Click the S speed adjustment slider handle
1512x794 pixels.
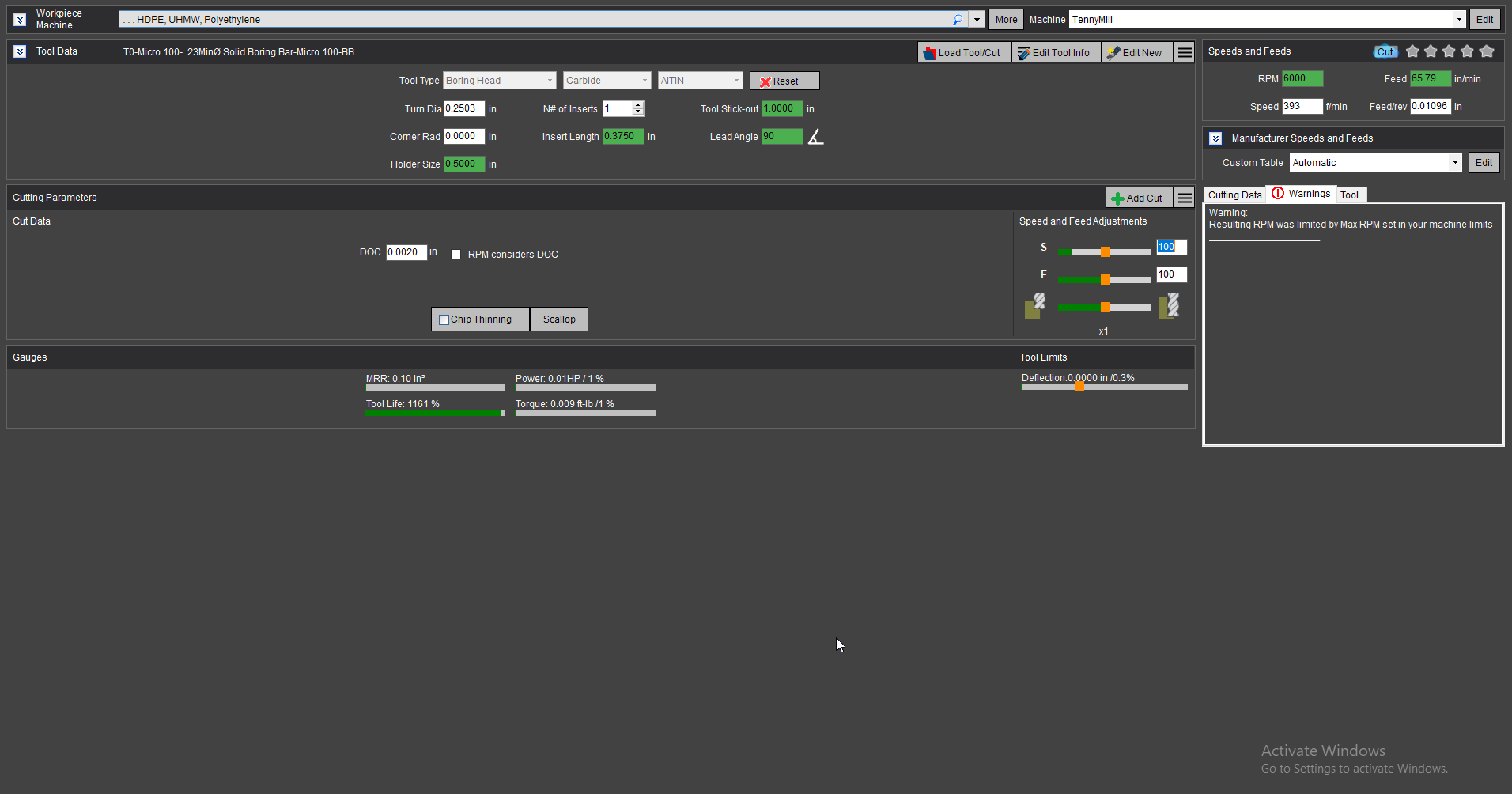point(1105,252)
